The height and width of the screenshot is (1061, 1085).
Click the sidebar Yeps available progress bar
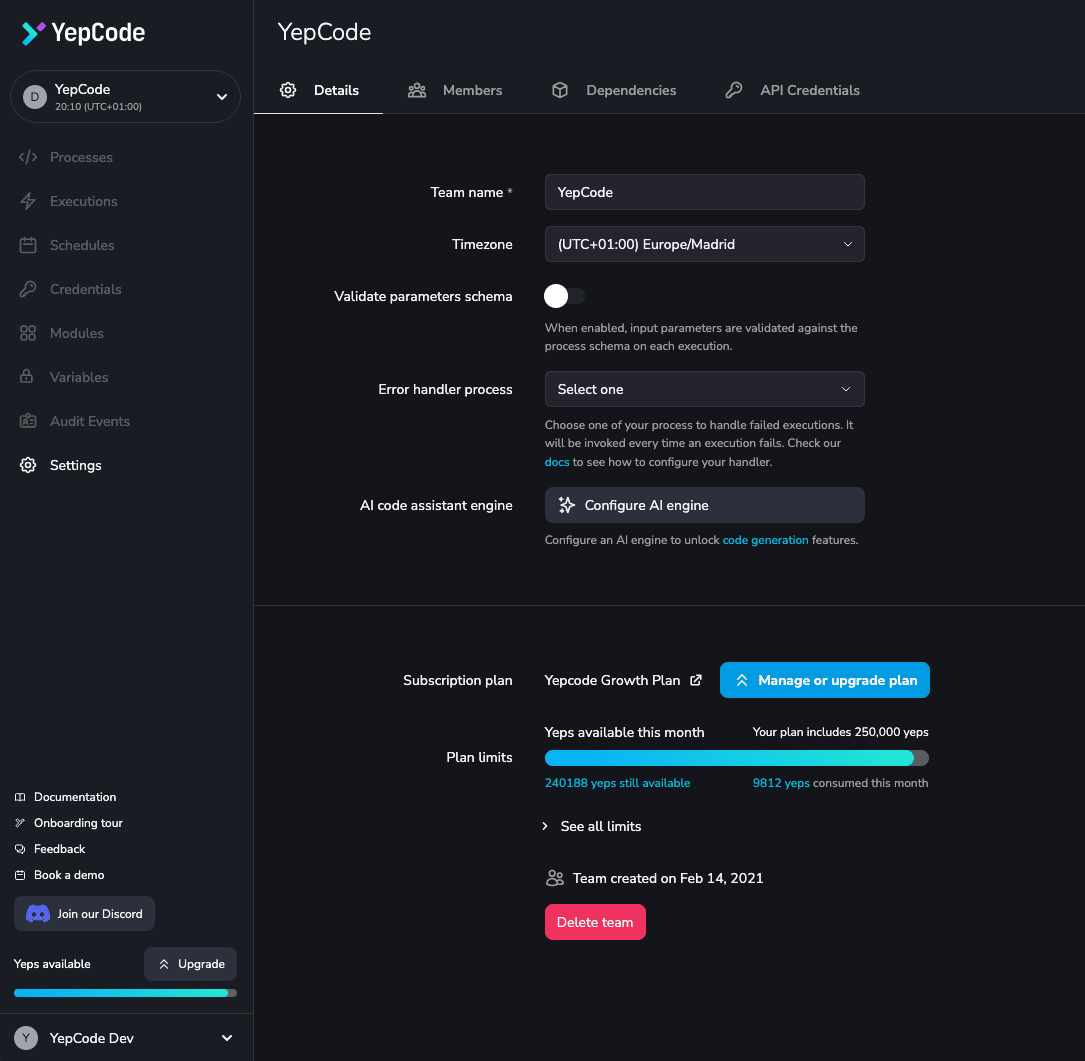(125, 993)
